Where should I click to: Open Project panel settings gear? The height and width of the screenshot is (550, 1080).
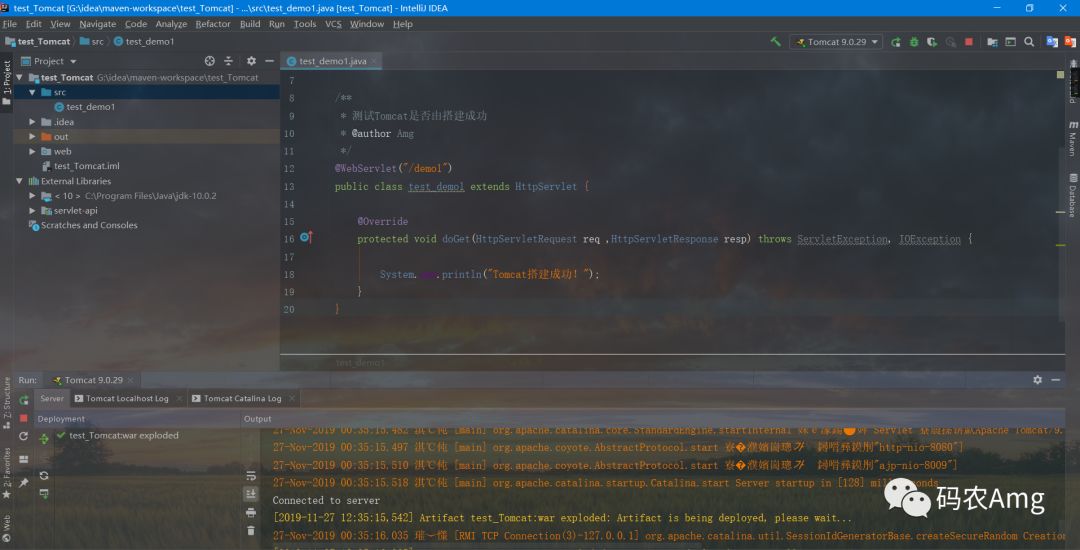coord(251,61)
